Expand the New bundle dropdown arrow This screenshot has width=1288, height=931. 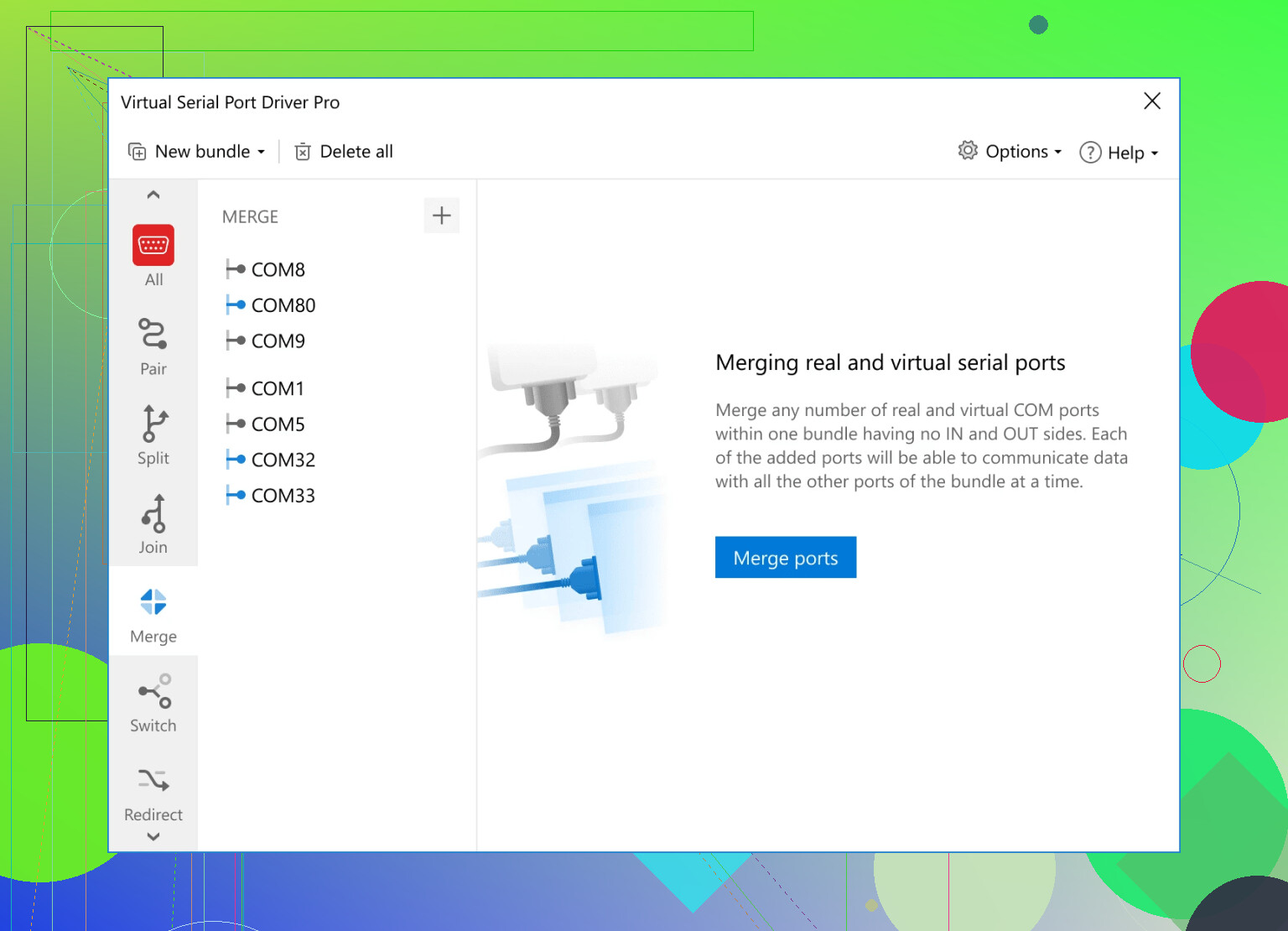point(262,152)
